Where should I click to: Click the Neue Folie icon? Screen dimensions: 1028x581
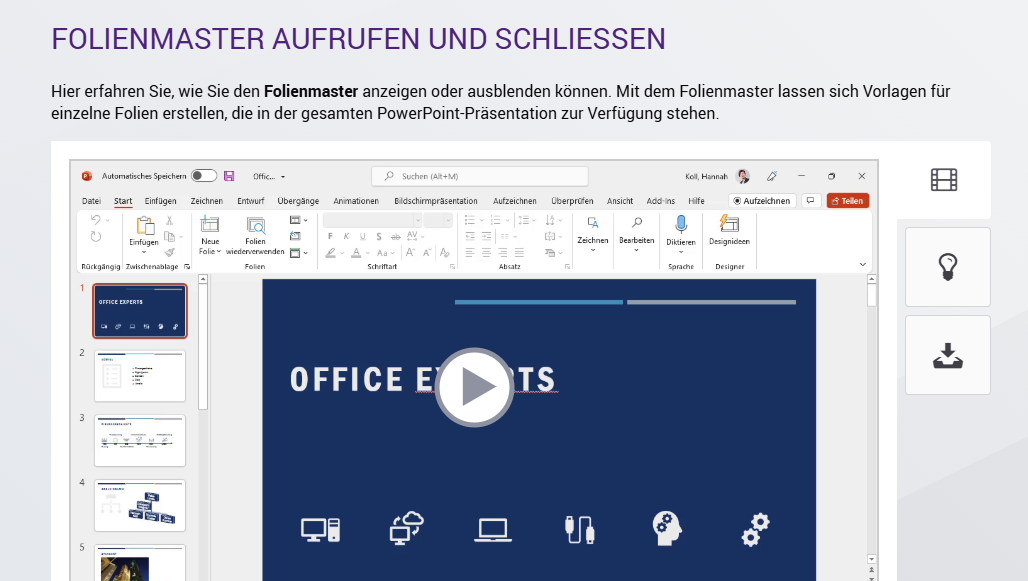click(x=210, y=225)
